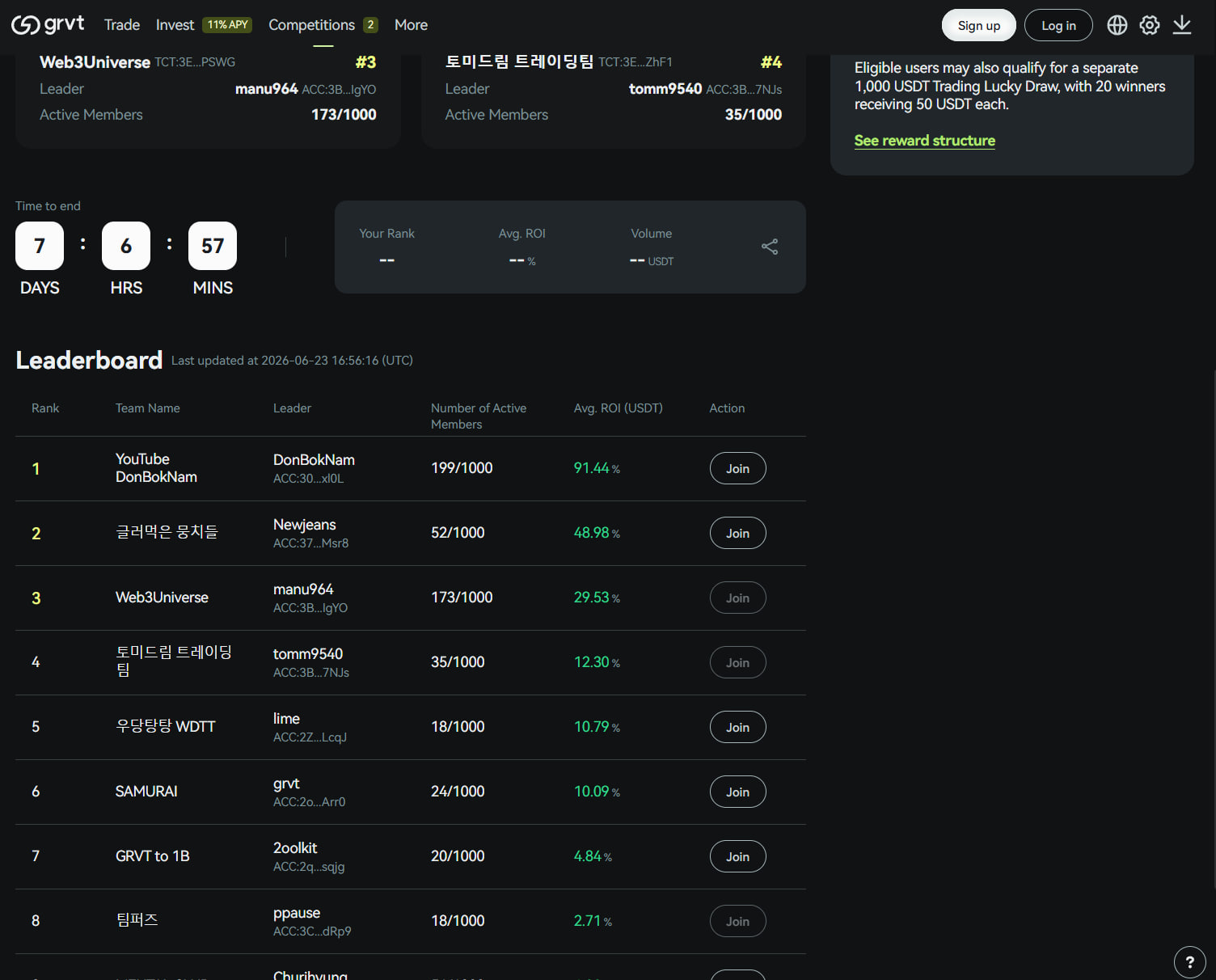This screenshot has width=1216, height=980.
Task: Click leader lime in the table
Action: coord(286,719)
